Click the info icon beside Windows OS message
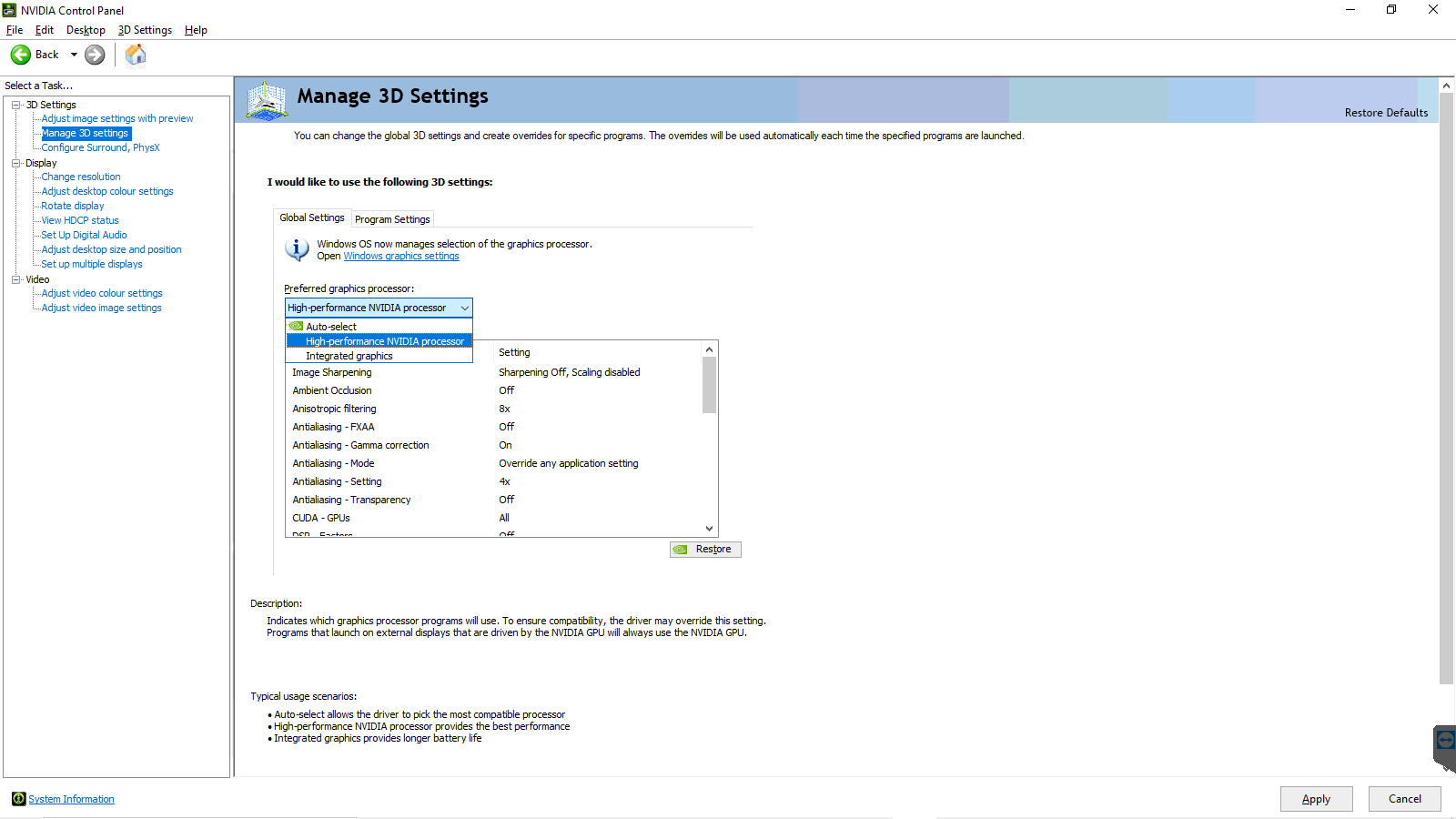 (297, 248)
